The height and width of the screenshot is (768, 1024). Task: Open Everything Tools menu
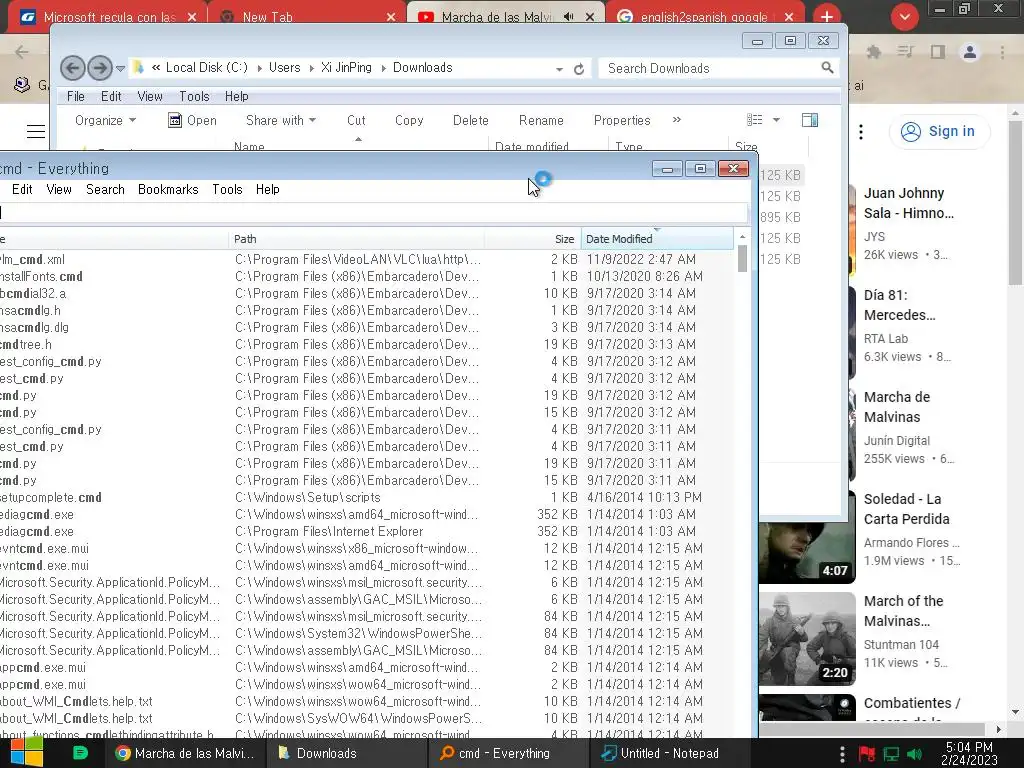click(227, 189)
